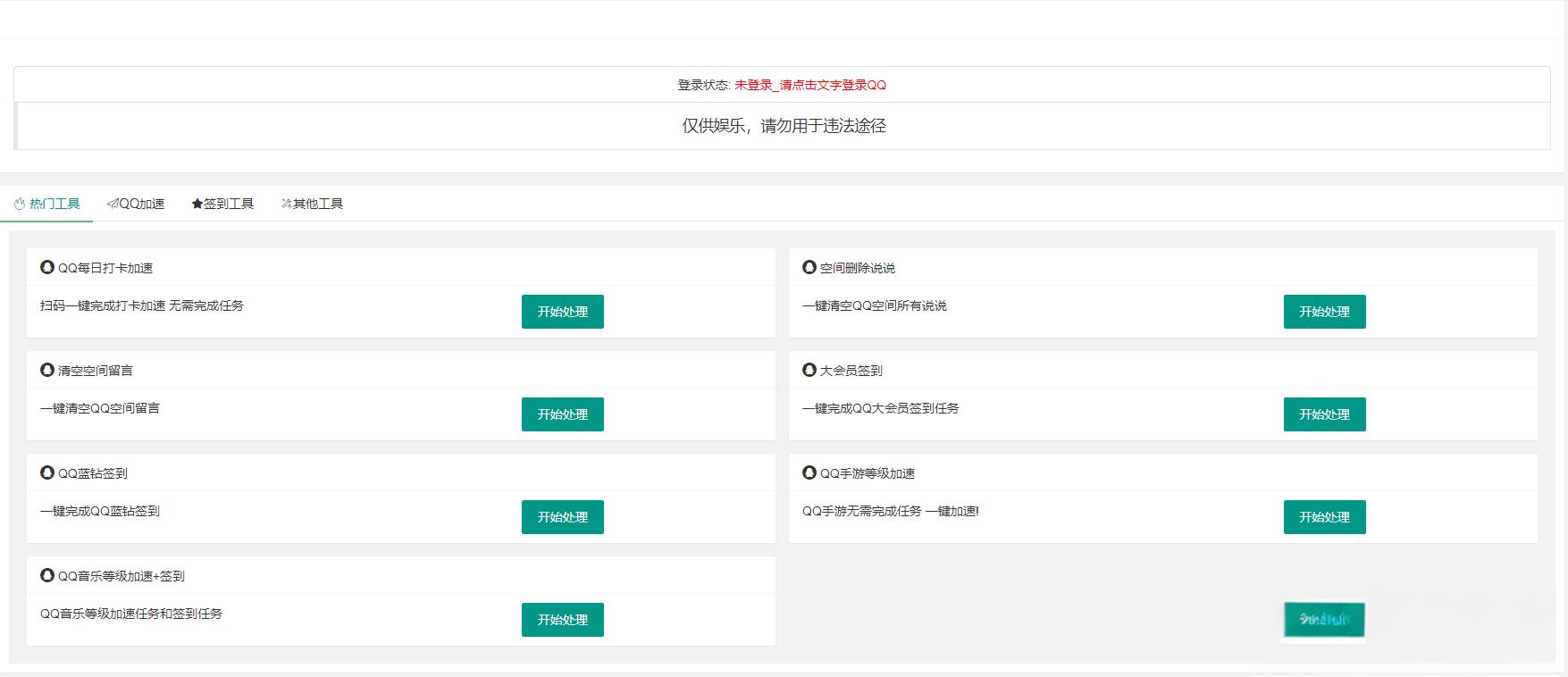This screenshot has height=677, width=1568.
Task: Click the QQ penguin icon beside QQ音乐等级加速+签到
Action: point(47,575)
